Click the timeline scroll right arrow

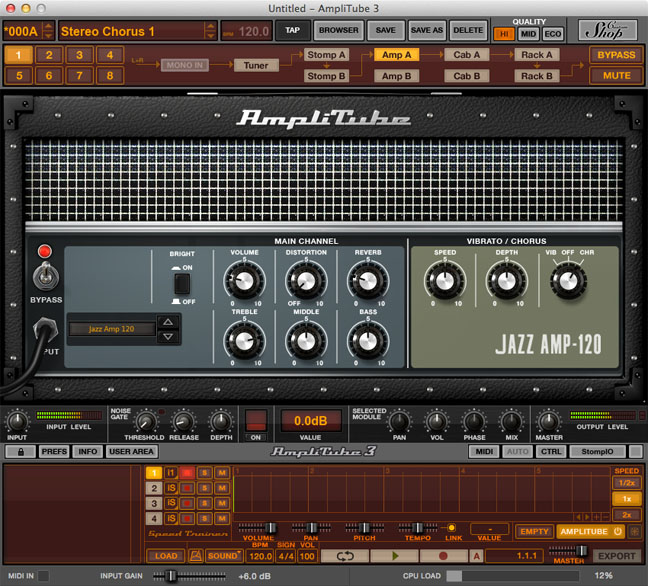[587, 517]
